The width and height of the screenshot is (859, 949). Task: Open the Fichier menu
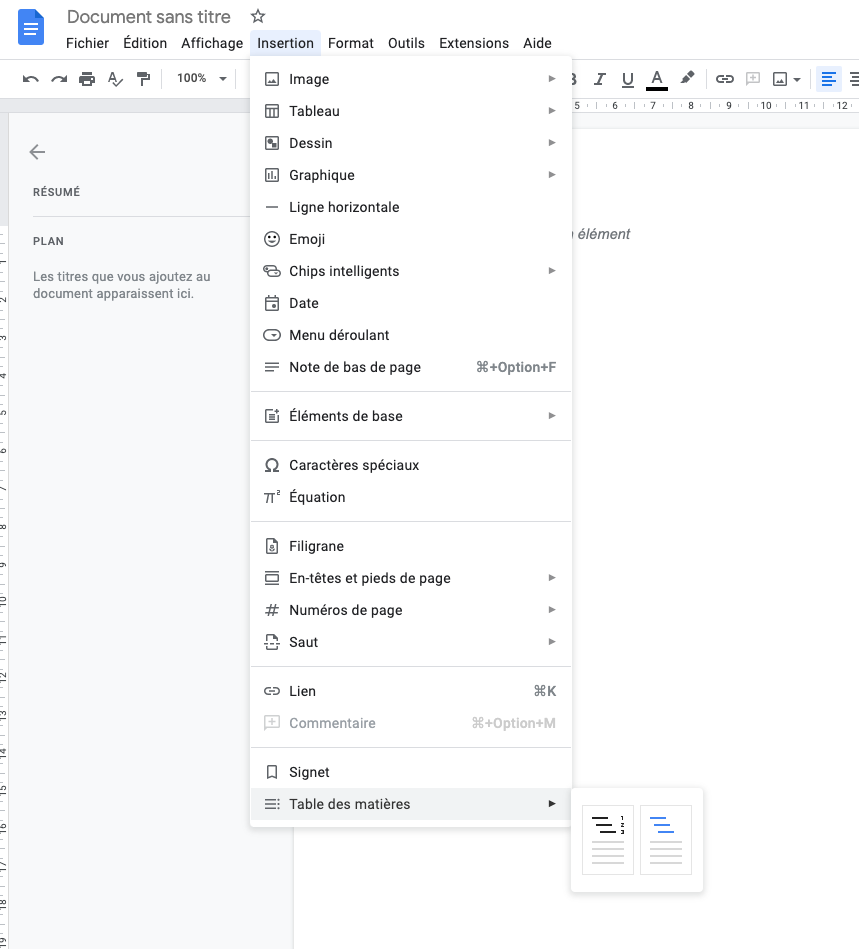(87, 43)
